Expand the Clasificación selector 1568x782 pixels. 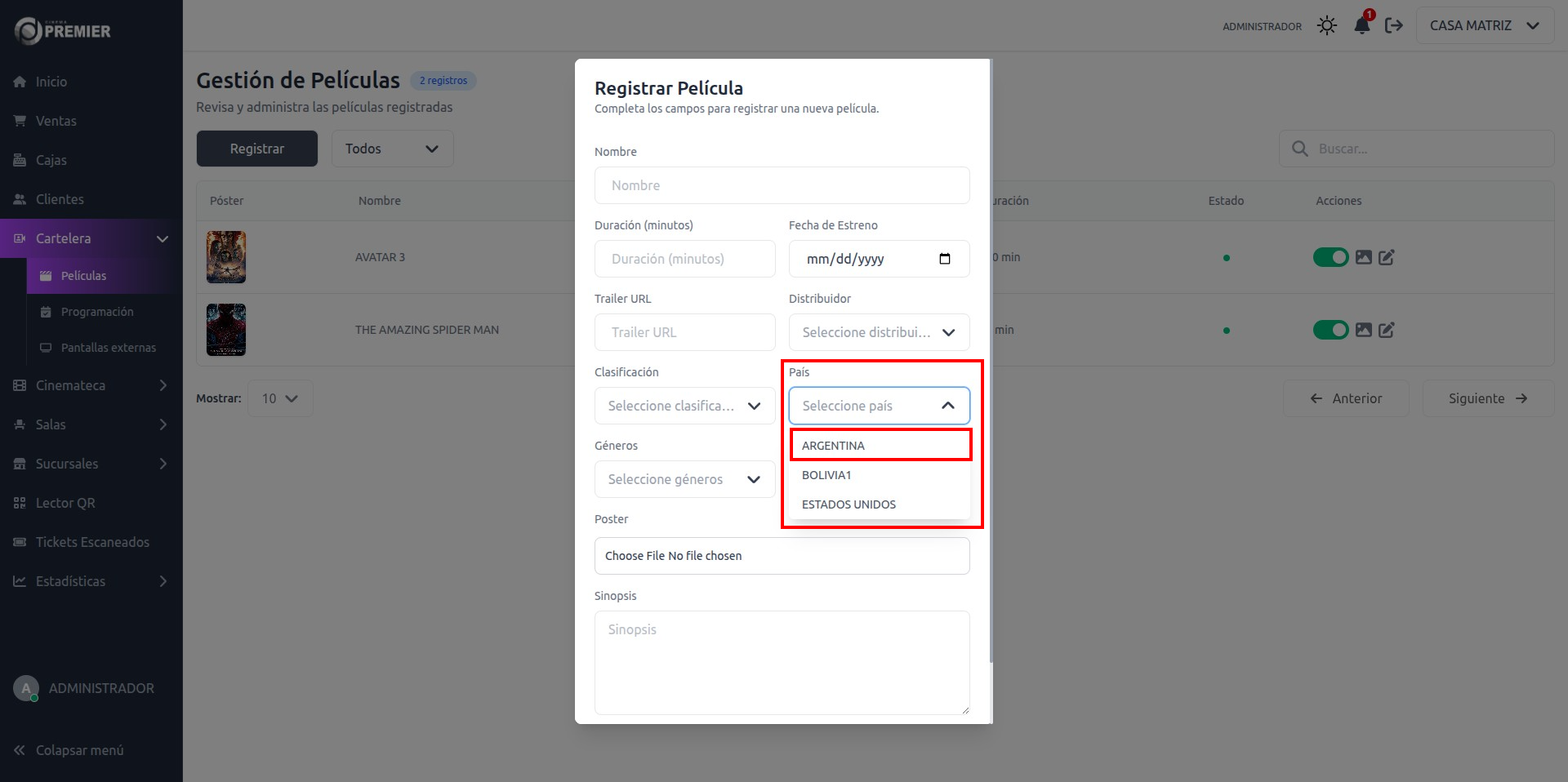pyautogui.click(x=684, y=406)
